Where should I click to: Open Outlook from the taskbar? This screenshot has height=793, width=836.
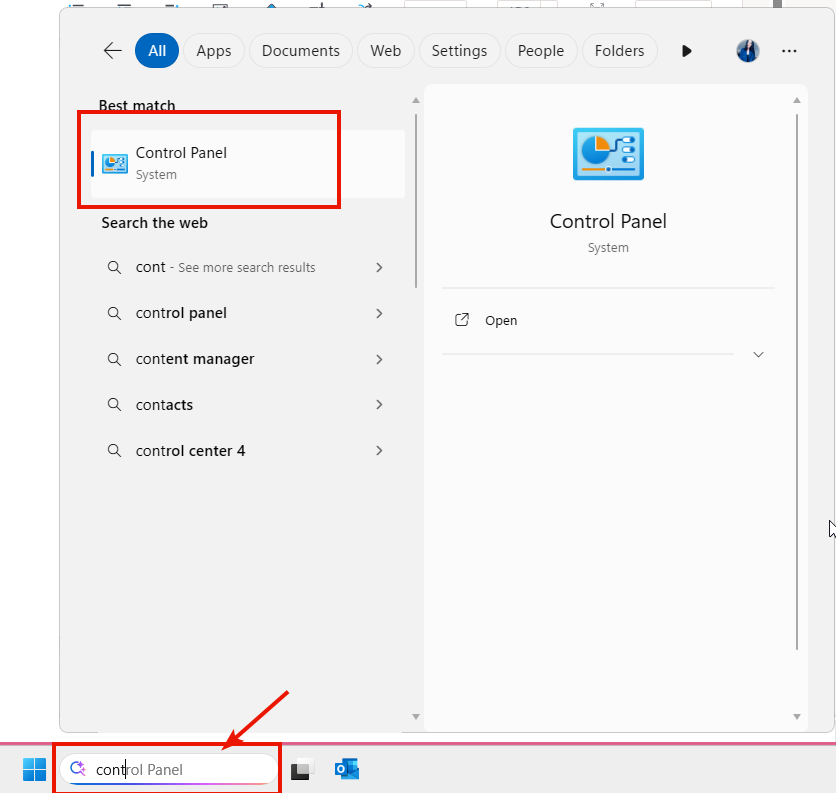[347, 770]
